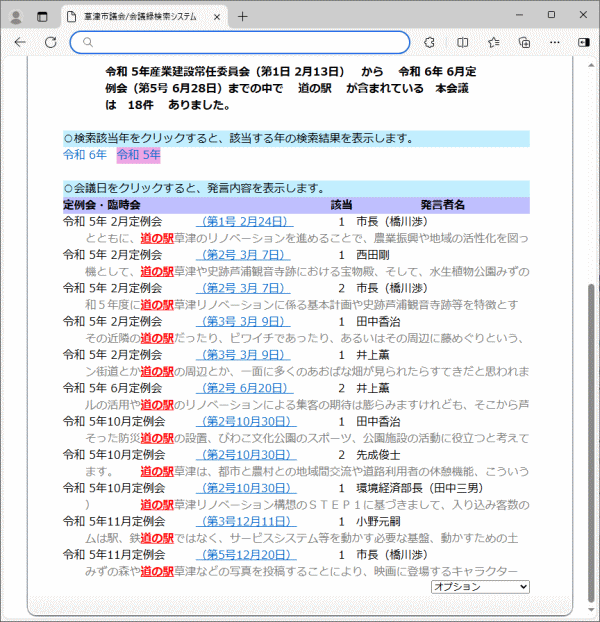Click the 発言者名 column header
This screenshot has width=600, height=622.
pos(443,205)
